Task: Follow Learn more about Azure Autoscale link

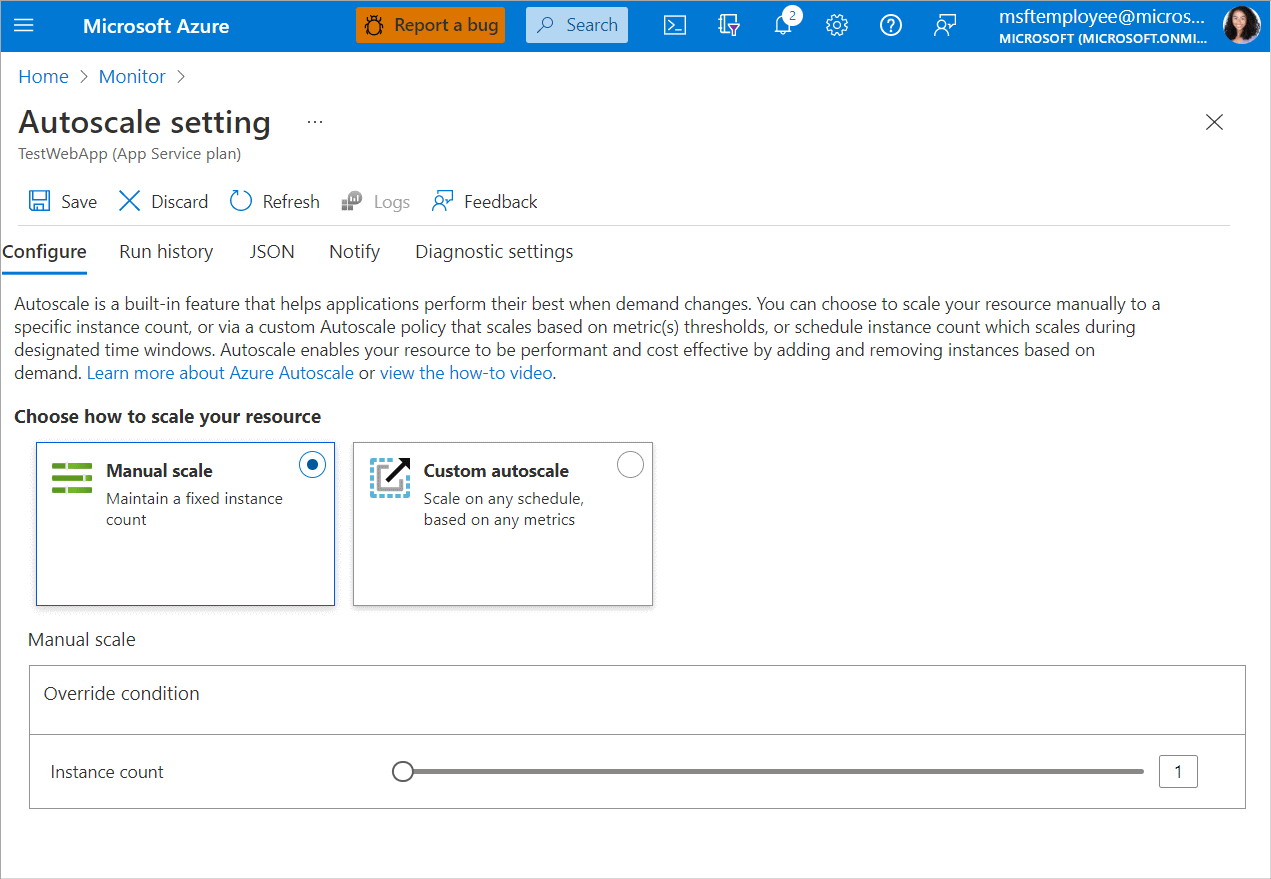Action: (x=220, y=373)
